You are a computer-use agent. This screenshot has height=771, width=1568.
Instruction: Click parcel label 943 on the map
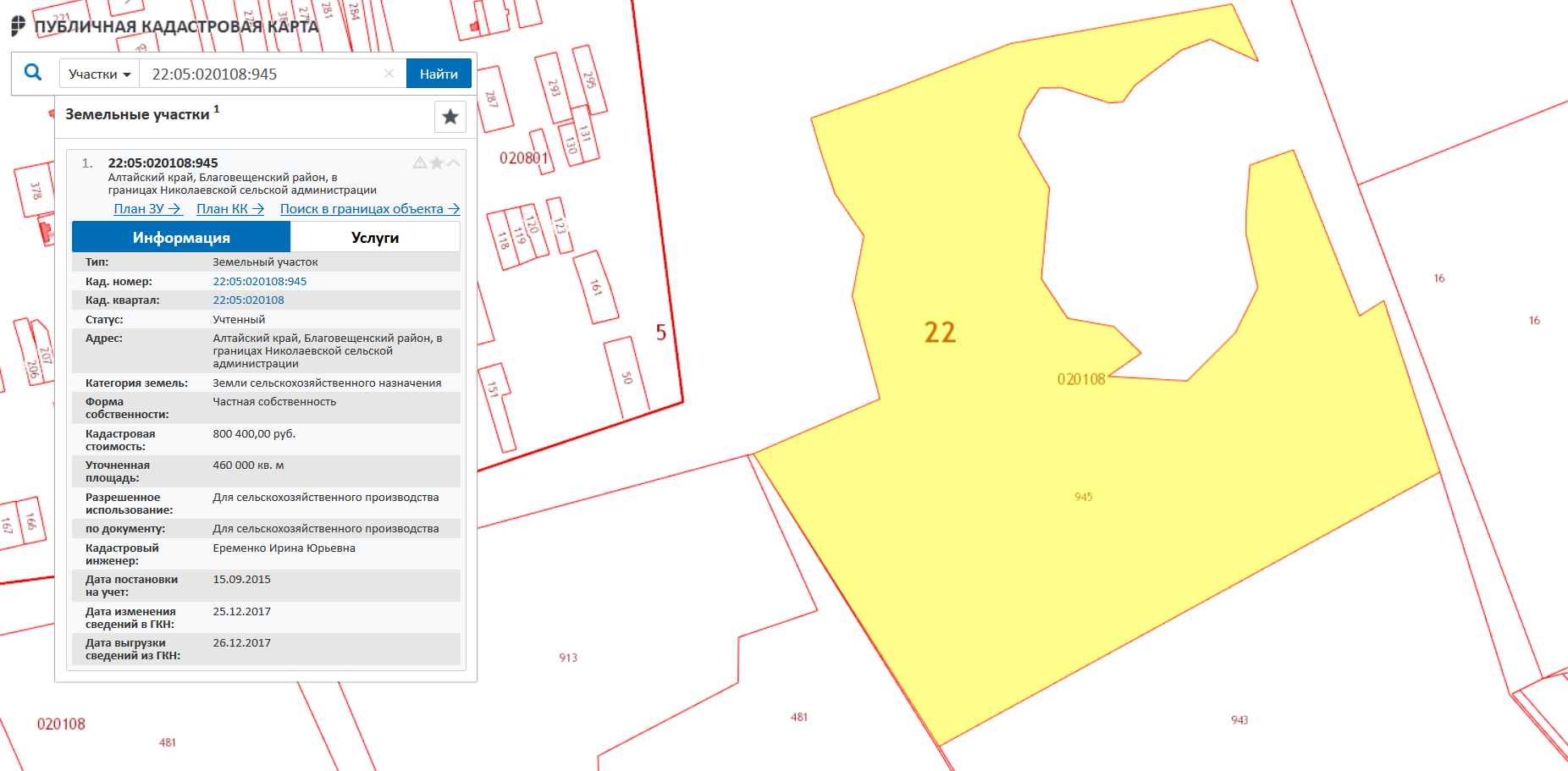click(x=1239, y=720)
